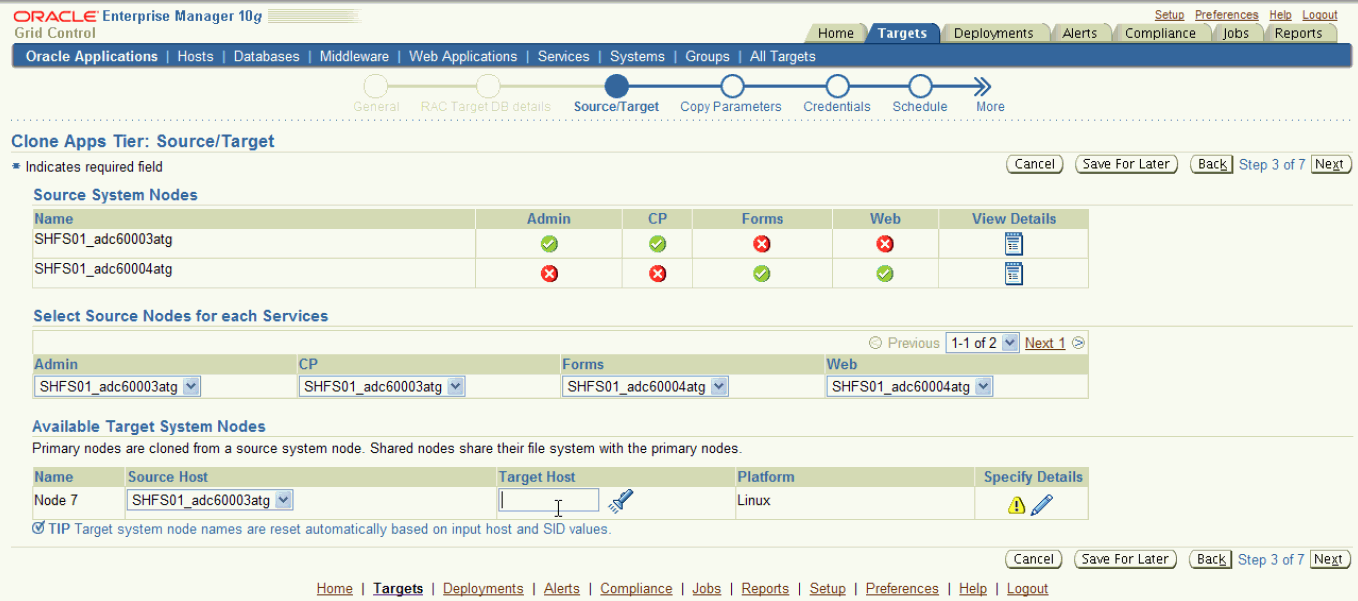Click the Setup link at top right

pos(1169,15)
